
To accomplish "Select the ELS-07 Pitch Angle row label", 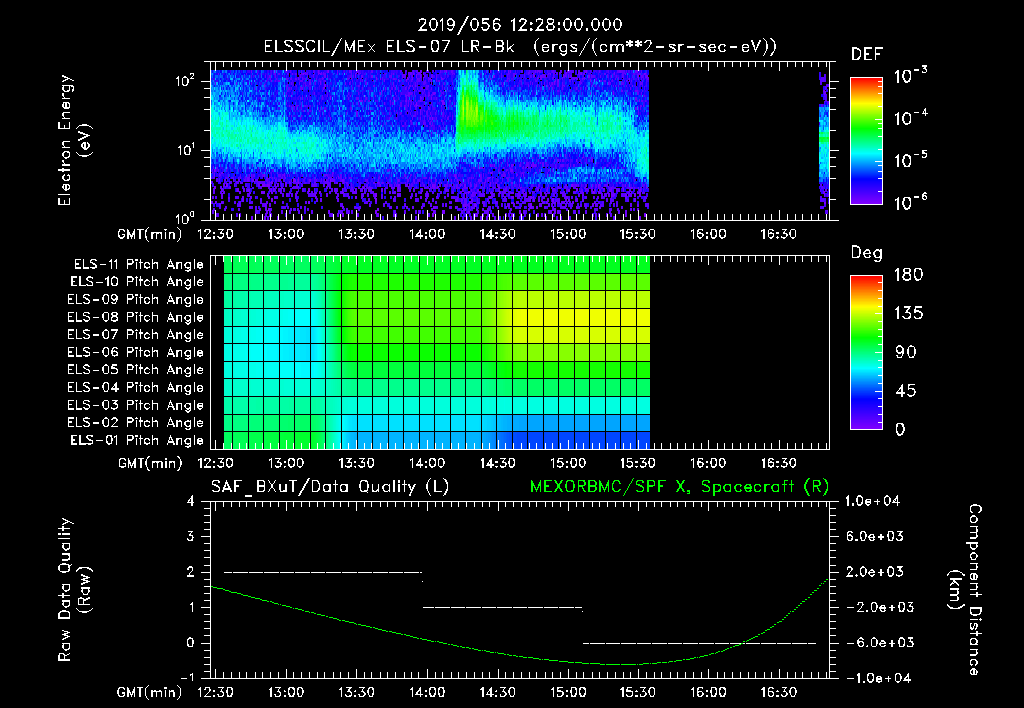I will pyautogui.click(x=136, y=334).
